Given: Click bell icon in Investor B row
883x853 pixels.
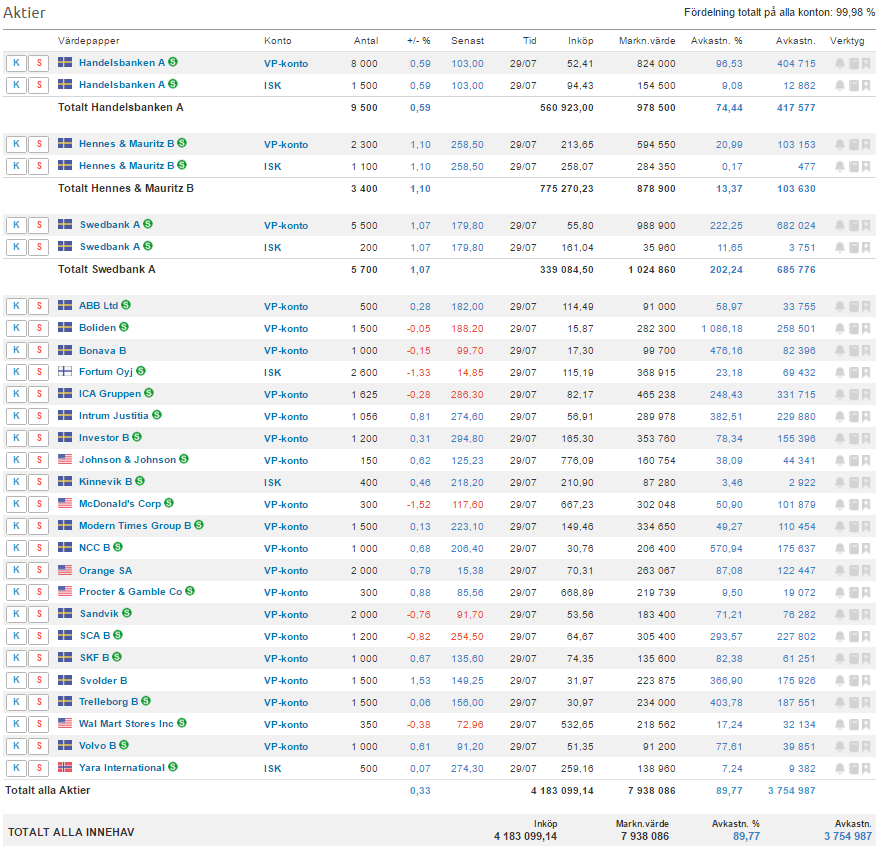Looking at the screenshot, I should [840, 438].
